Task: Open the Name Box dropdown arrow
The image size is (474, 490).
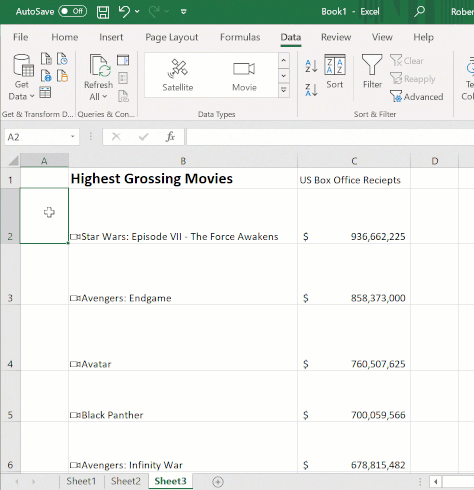Action: 72,137
